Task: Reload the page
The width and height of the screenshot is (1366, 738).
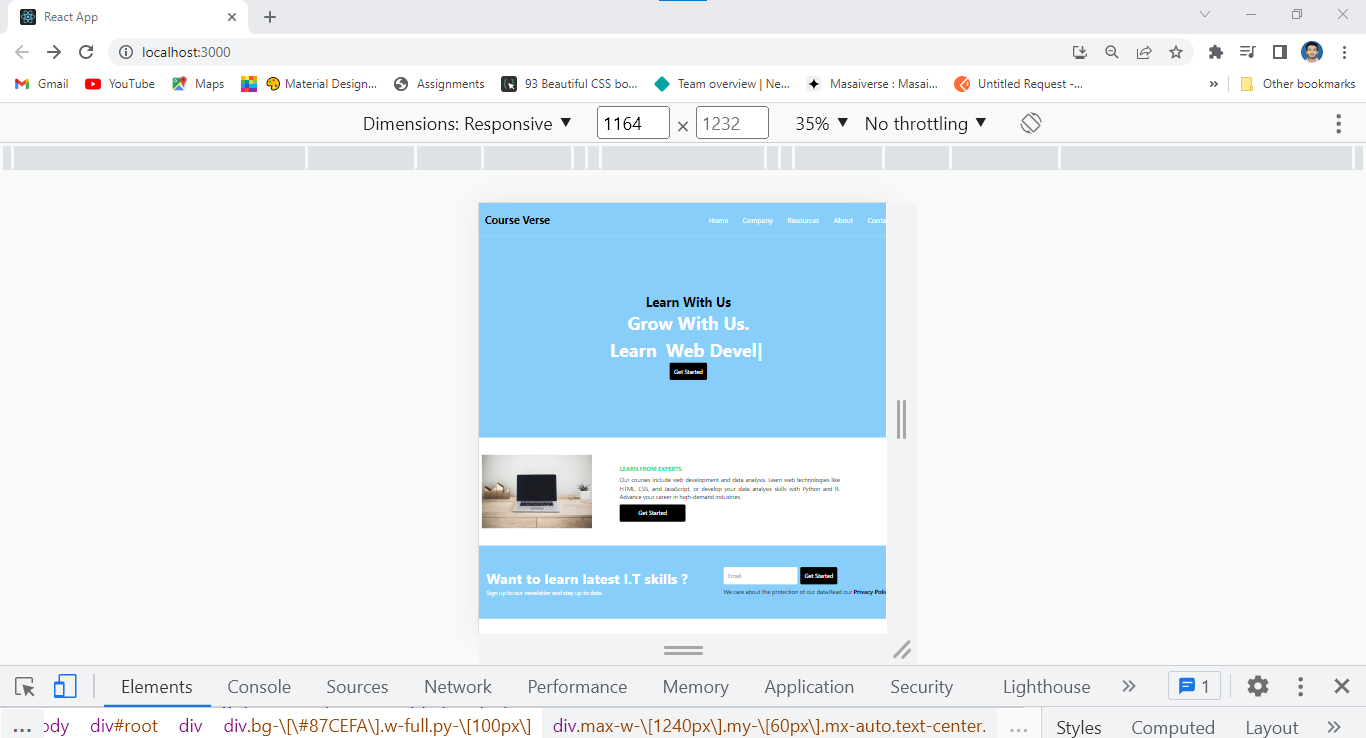Action: click(85, 51)
